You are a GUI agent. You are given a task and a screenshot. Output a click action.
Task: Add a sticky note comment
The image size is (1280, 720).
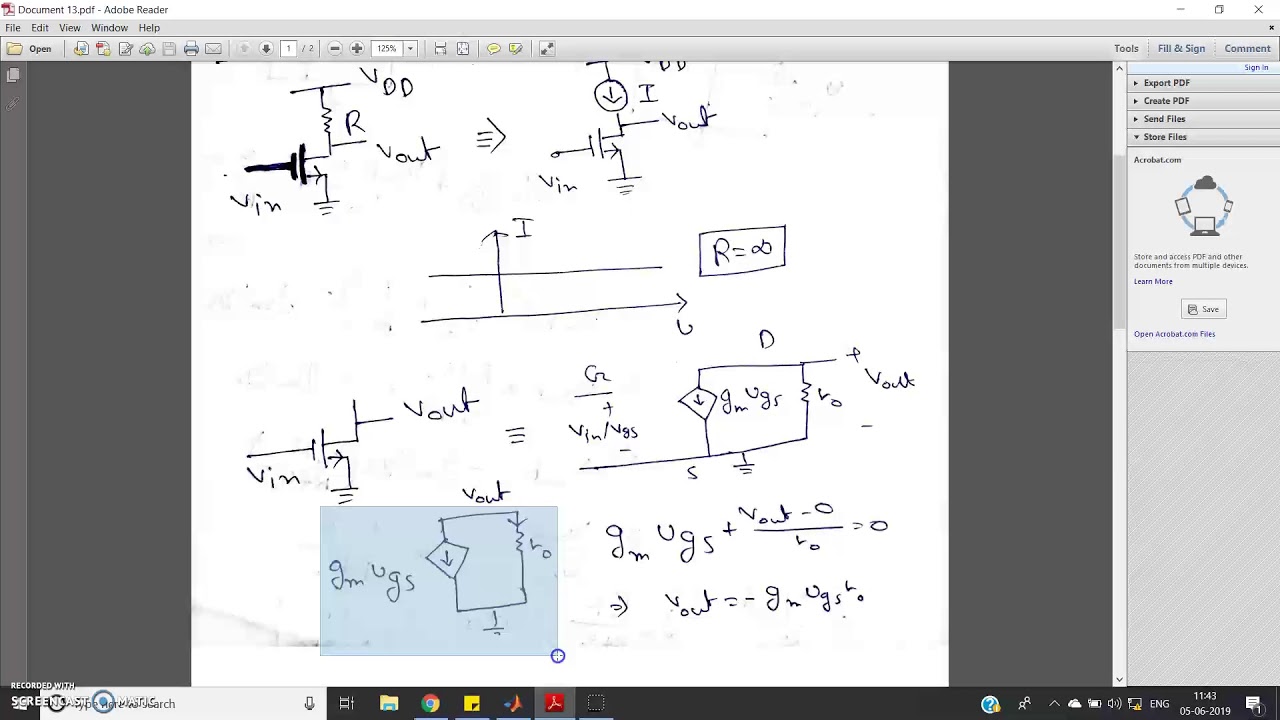494,48
